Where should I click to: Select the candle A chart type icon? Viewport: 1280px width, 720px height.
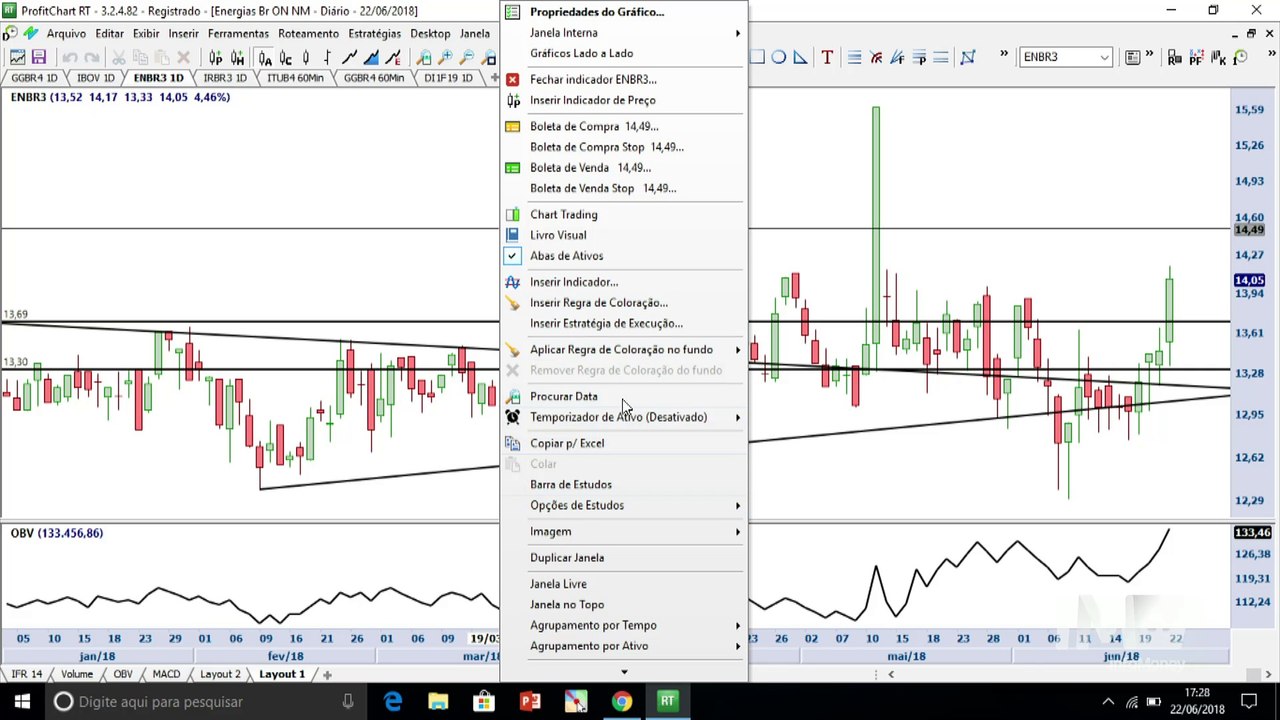point(265,58)
